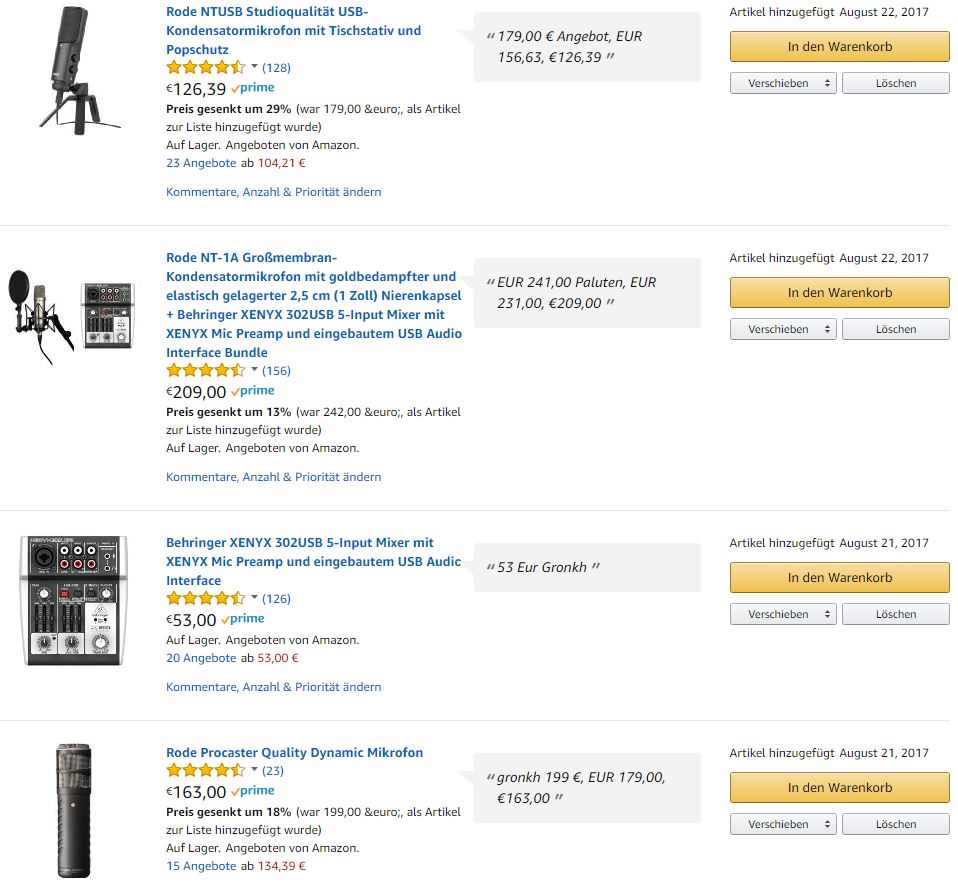
Task: Expand rating popover arrow for Rode NT-1A bundle
Action: [254, 371]
